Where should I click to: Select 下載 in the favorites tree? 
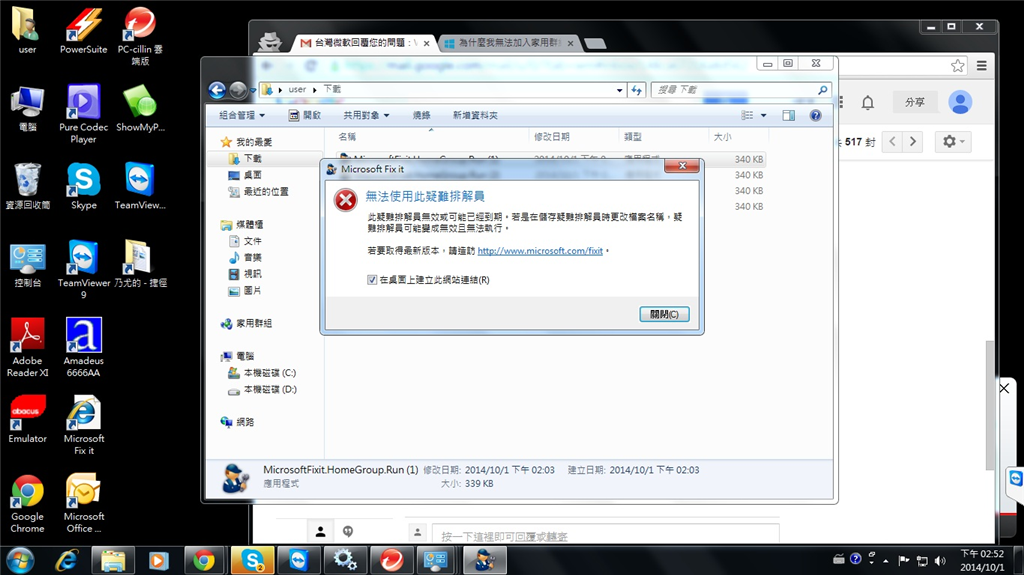(246, 158)
